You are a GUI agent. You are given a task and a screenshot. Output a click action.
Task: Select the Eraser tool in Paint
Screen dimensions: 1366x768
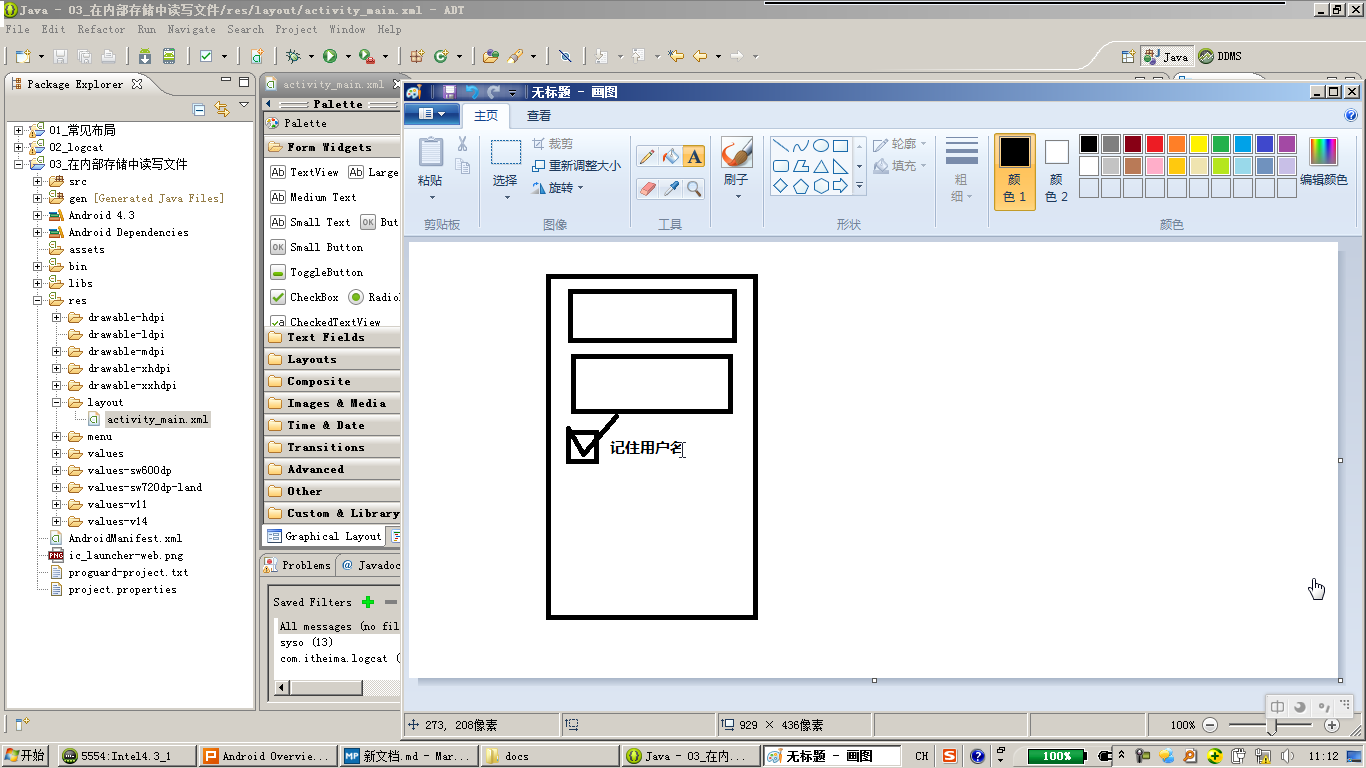647,188
